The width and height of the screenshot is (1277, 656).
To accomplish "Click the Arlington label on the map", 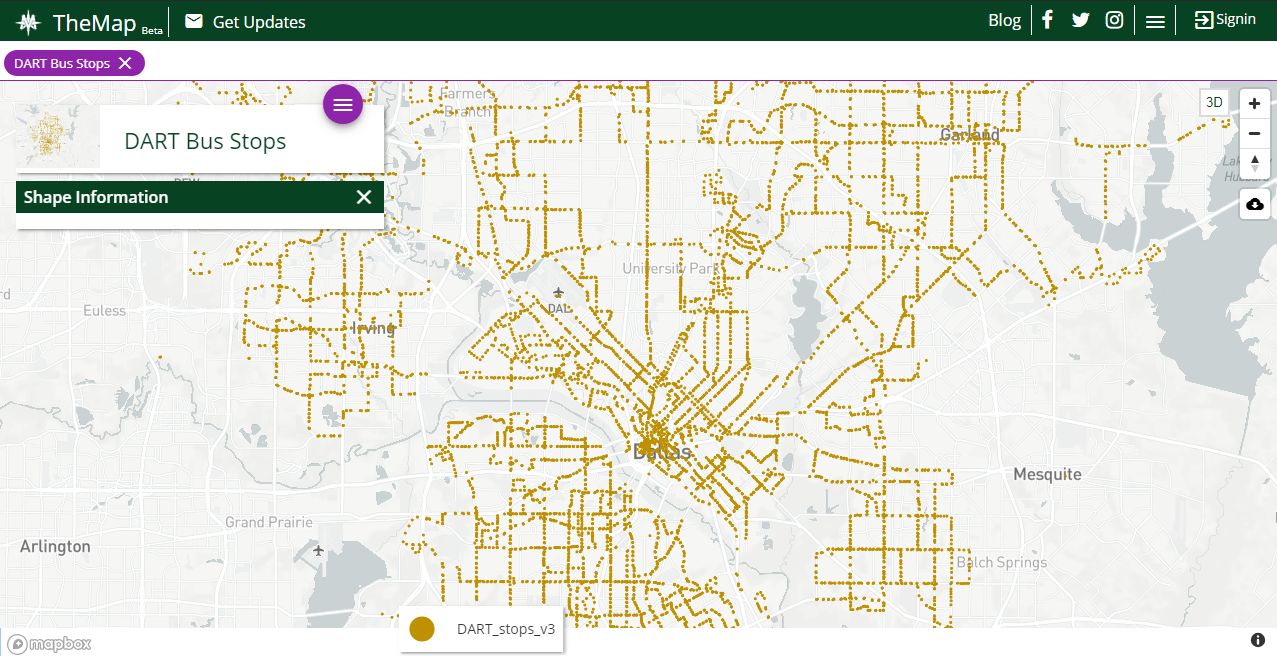I will pyautogui.click(x=55, y=547).
